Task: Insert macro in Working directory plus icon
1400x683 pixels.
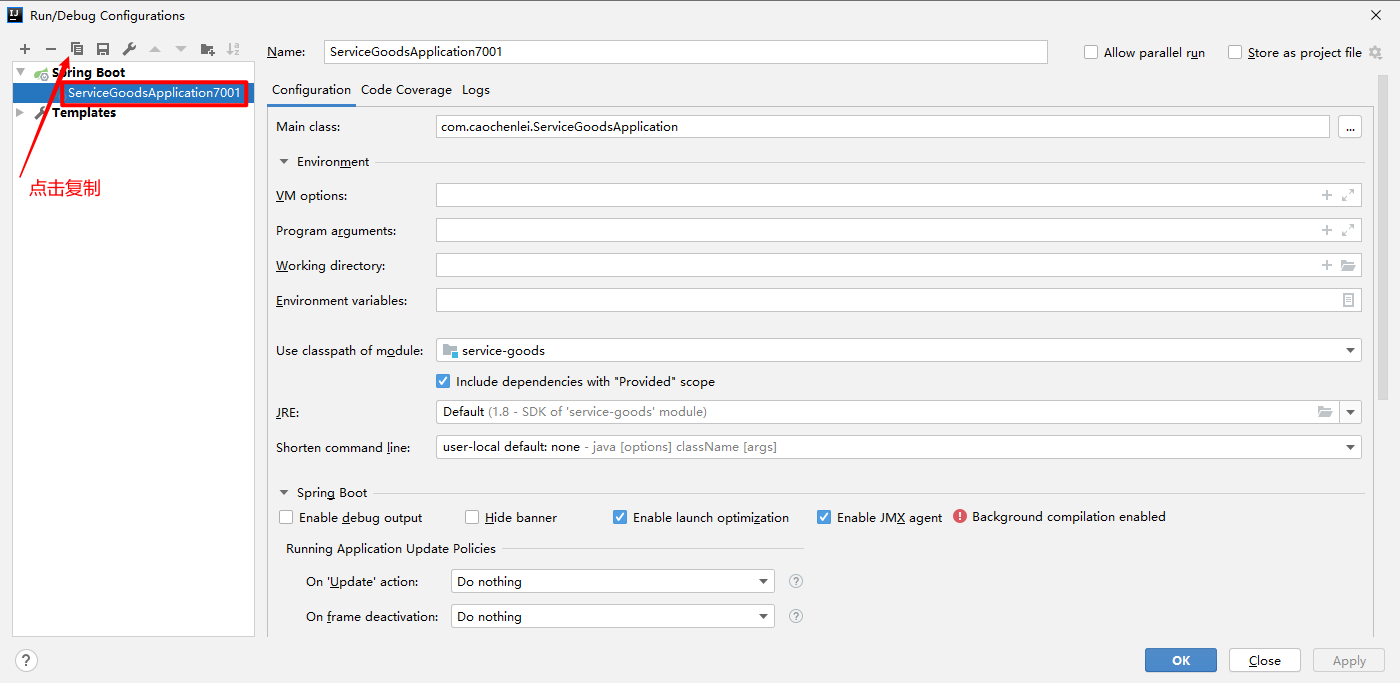Action: tap(1327, 265)
